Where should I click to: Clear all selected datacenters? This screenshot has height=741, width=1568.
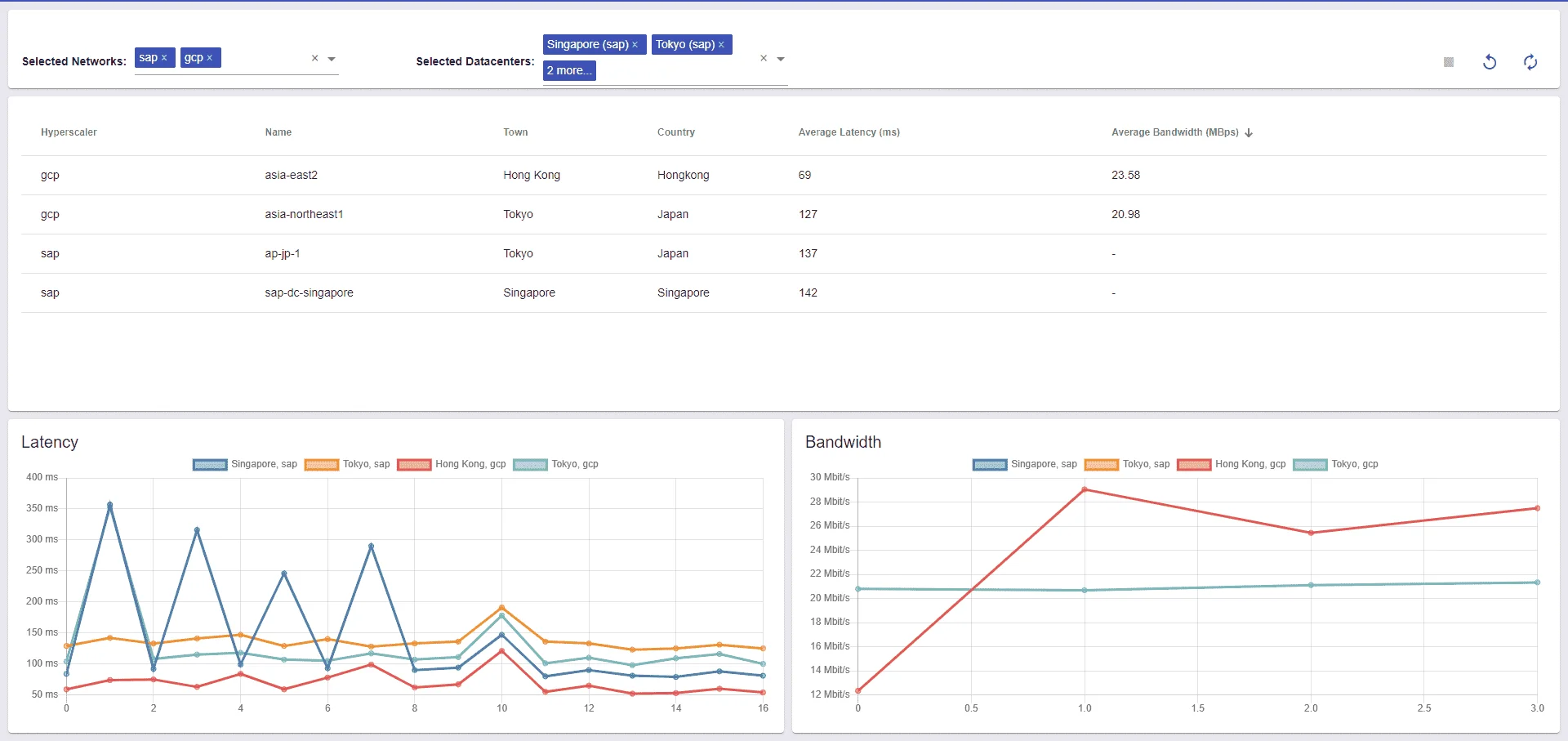764,58
